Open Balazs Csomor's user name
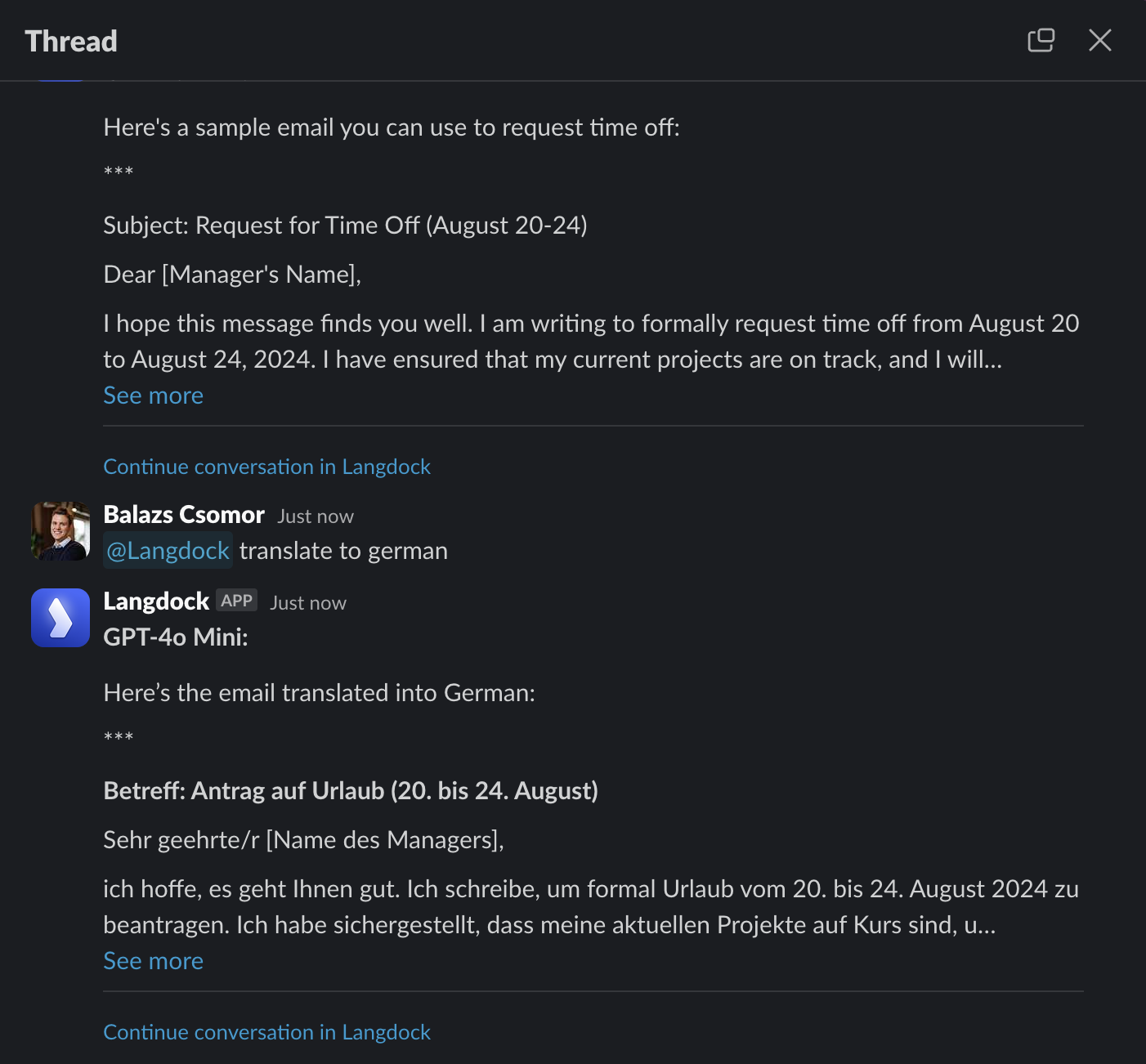 (184, 515)
